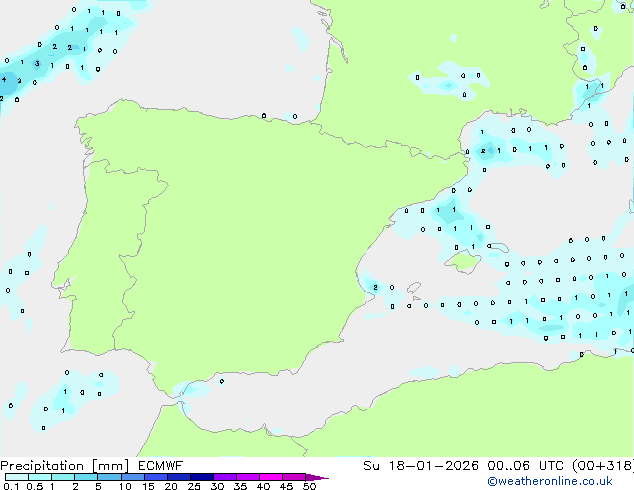Click the weatheronline.co.uk copyright link
The image size is (634, 490).
click(x=550, y=481)
